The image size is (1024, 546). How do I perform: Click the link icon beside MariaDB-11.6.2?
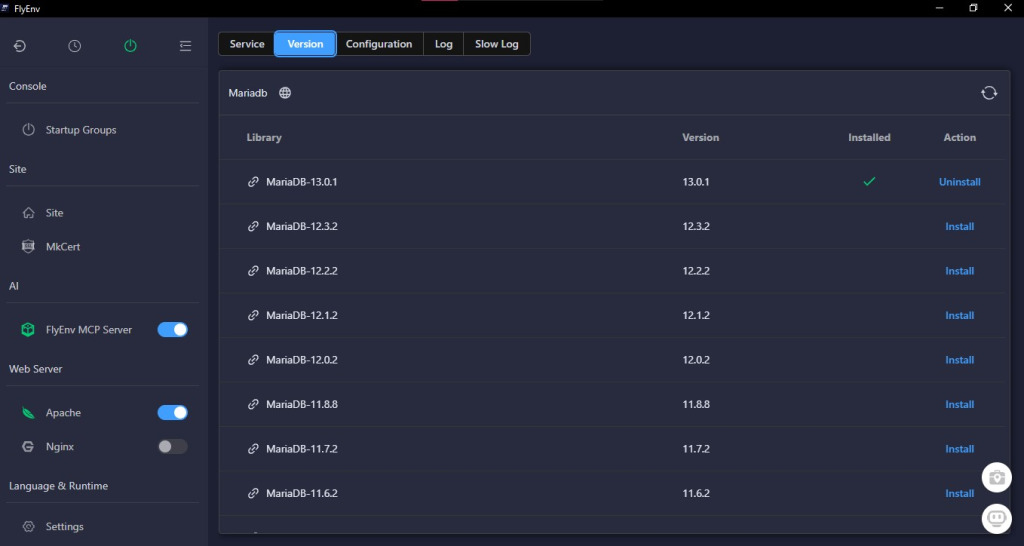coord(253,493)
